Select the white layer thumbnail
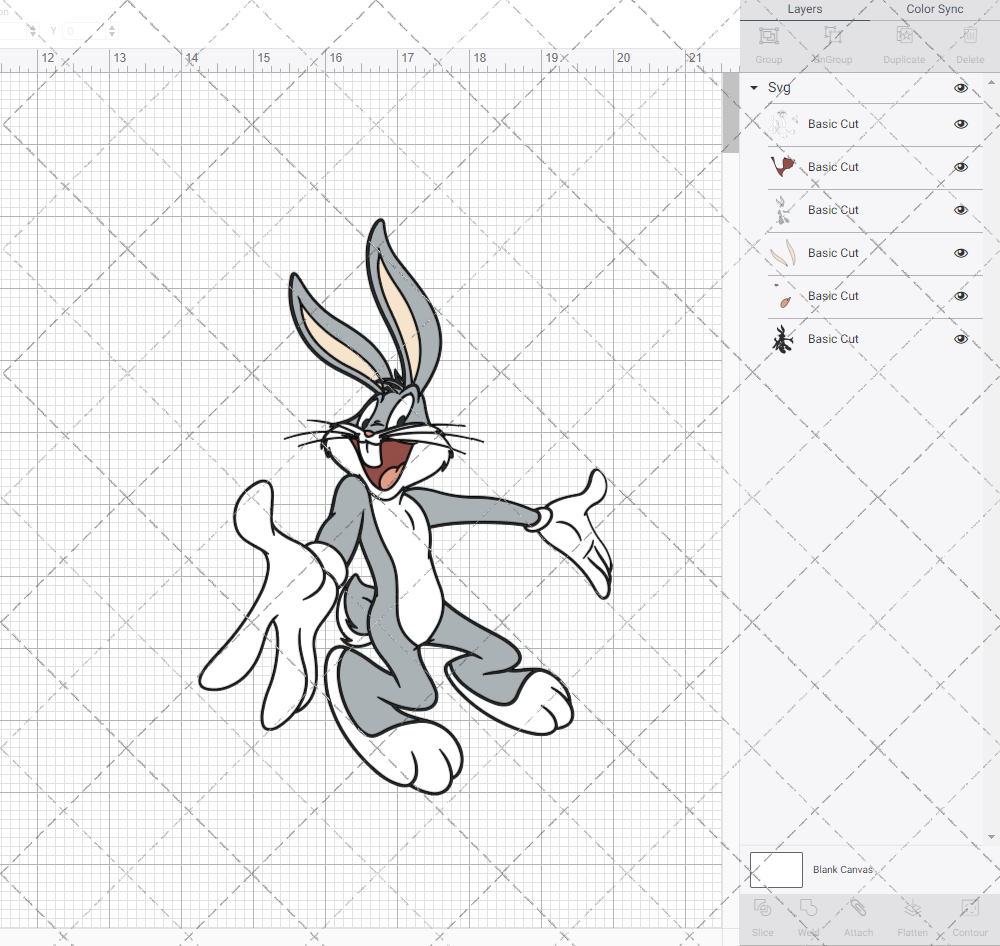 click(783, 124)
